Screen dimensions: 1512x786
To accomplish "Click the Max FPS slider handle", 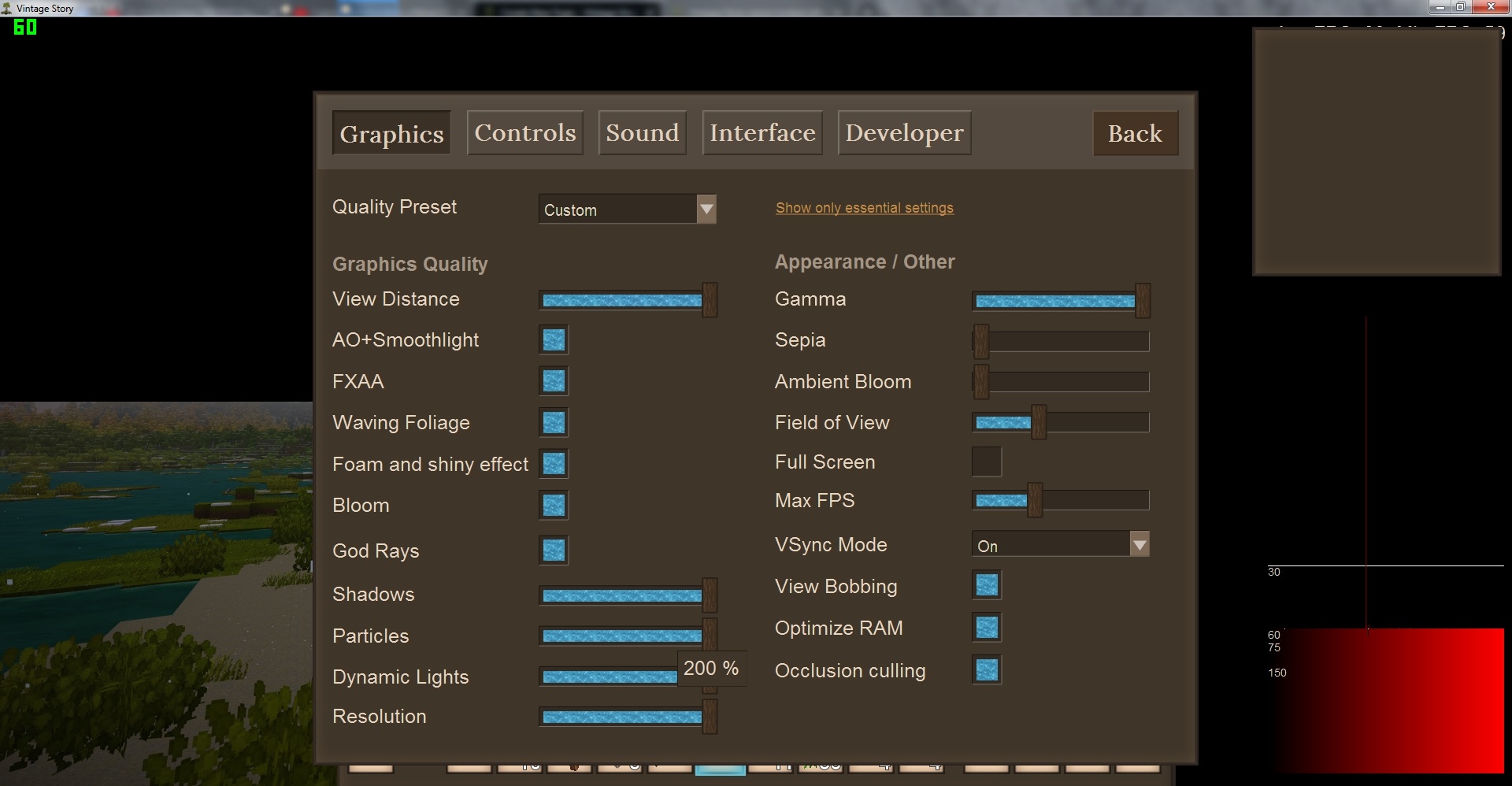I will pos(1035,501).
